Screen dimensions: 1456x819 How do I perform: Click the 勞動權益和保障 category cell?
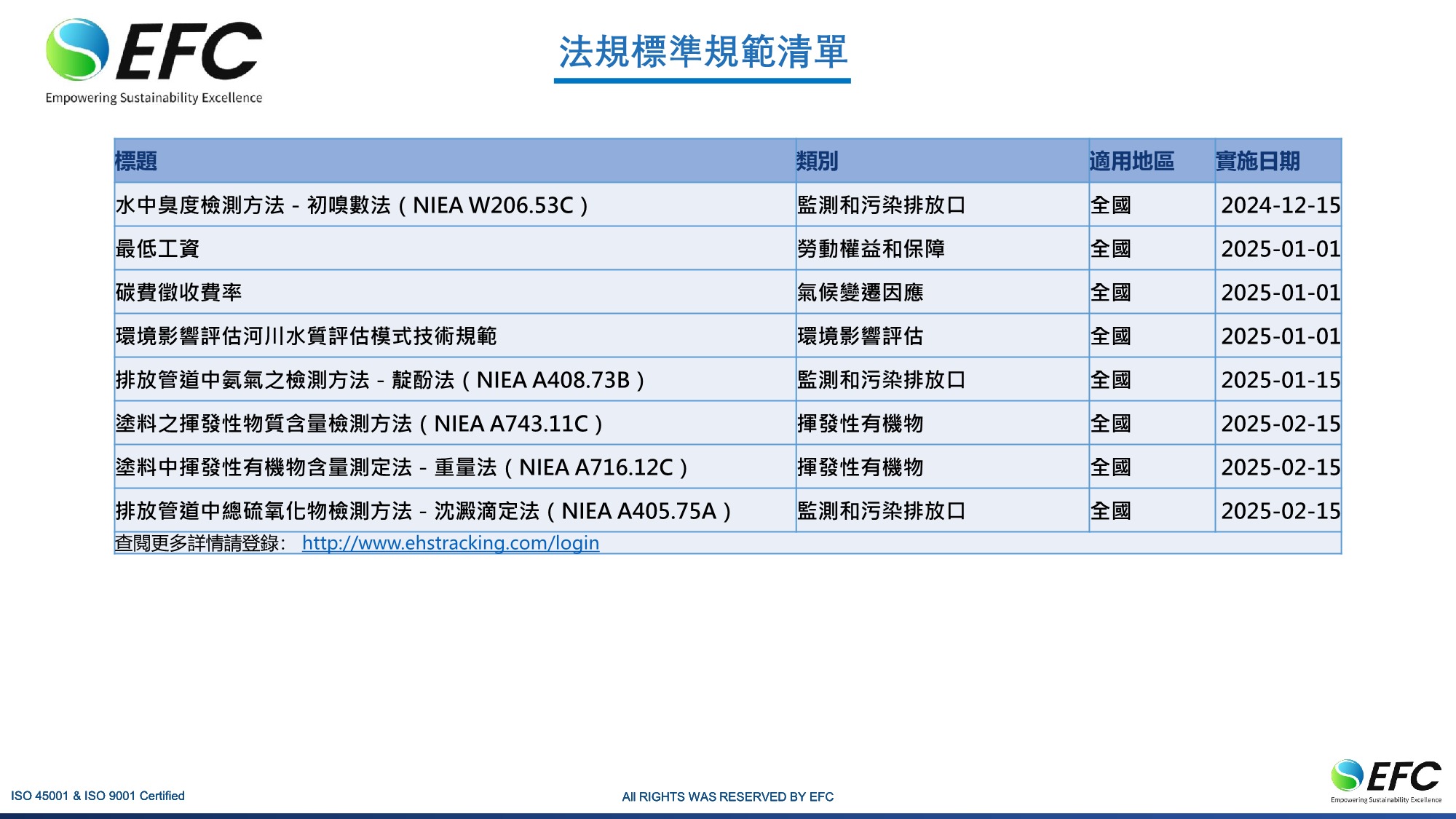943,248
